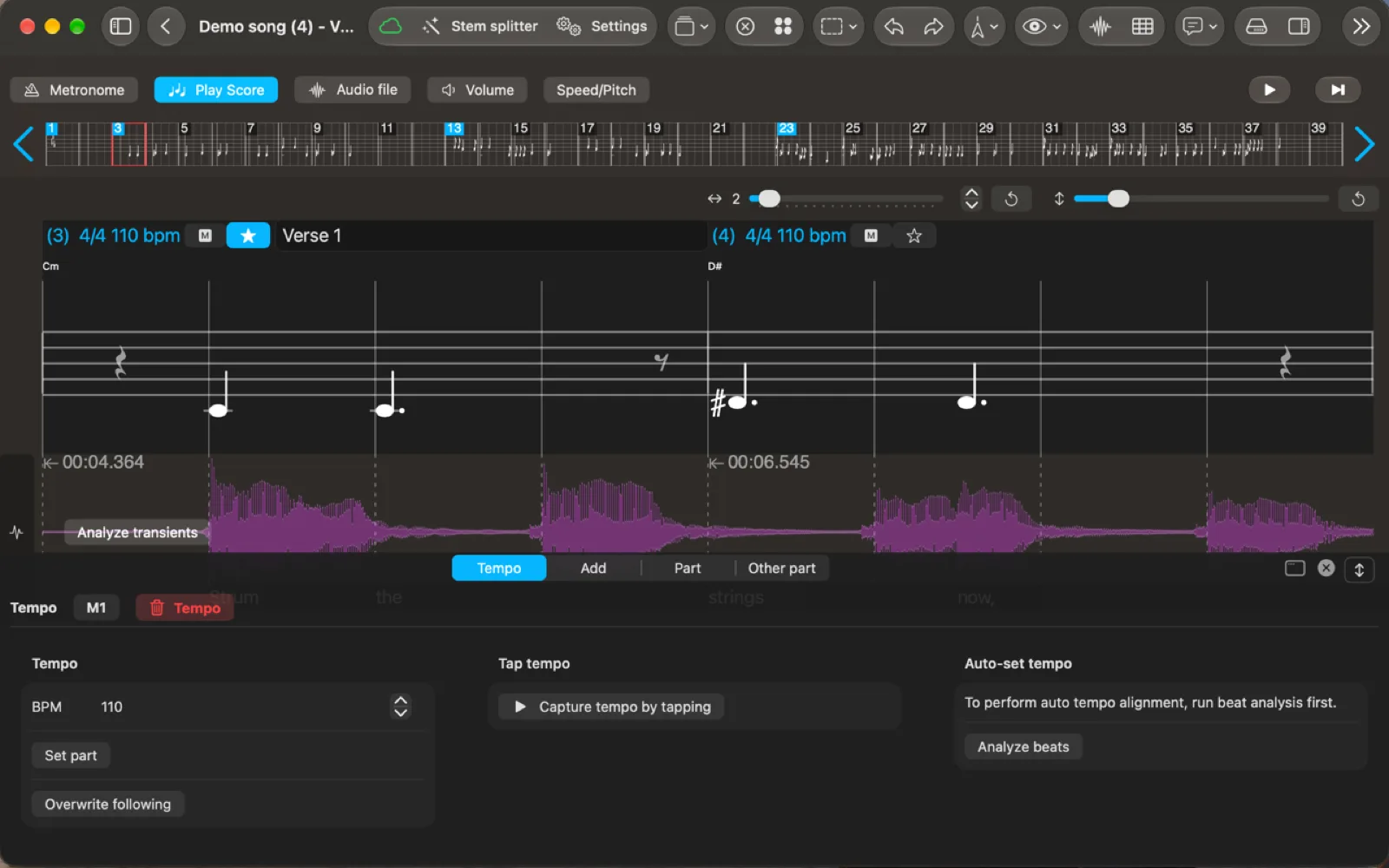Start playback with the play button
Image resolution: width=1389 pixels, height=868 pixels.
click(1269, 89)
